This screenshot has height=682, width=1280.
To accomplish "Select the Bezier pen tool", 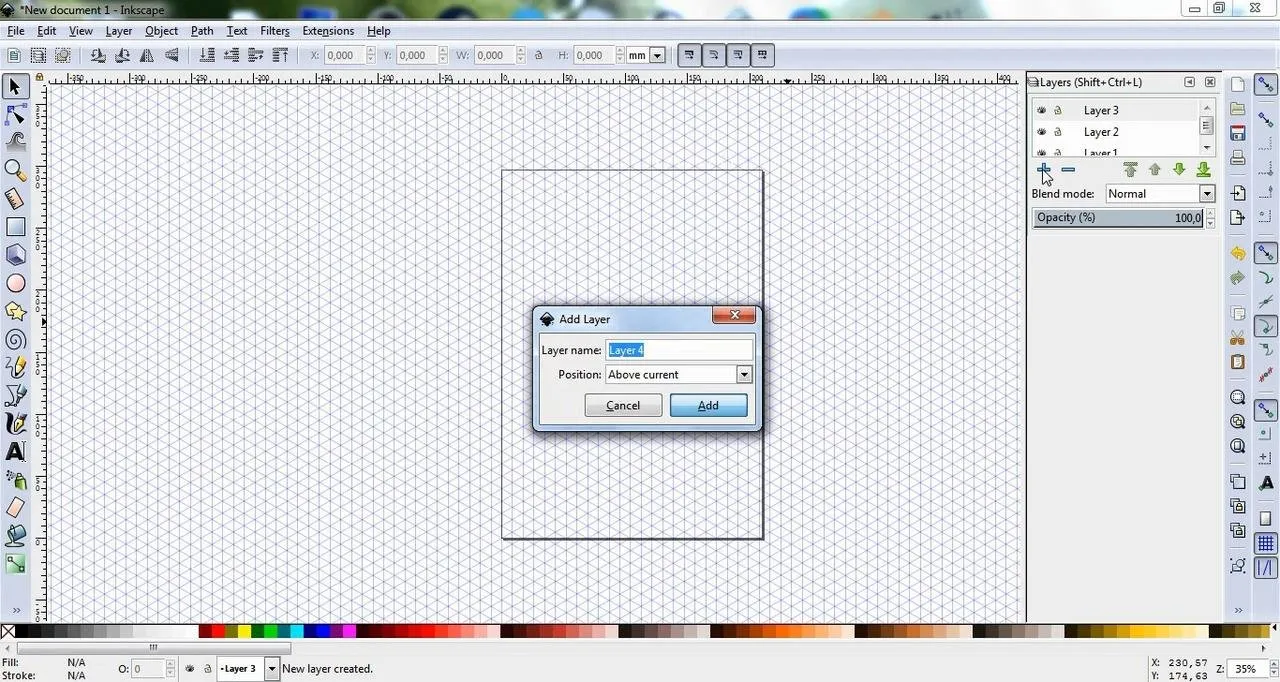I will point(15,396).
